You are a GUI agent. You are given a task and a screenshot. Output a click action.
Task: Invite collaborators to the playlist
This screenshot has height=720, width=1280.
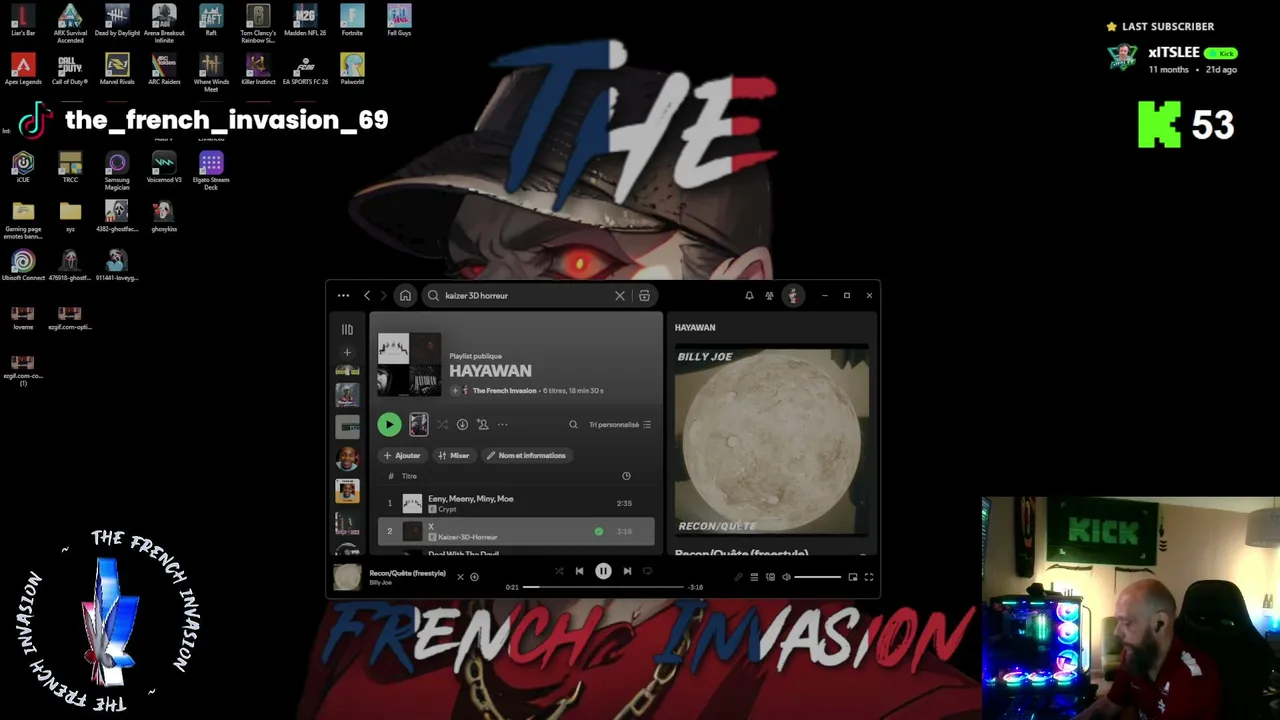(x=482, y=424)
